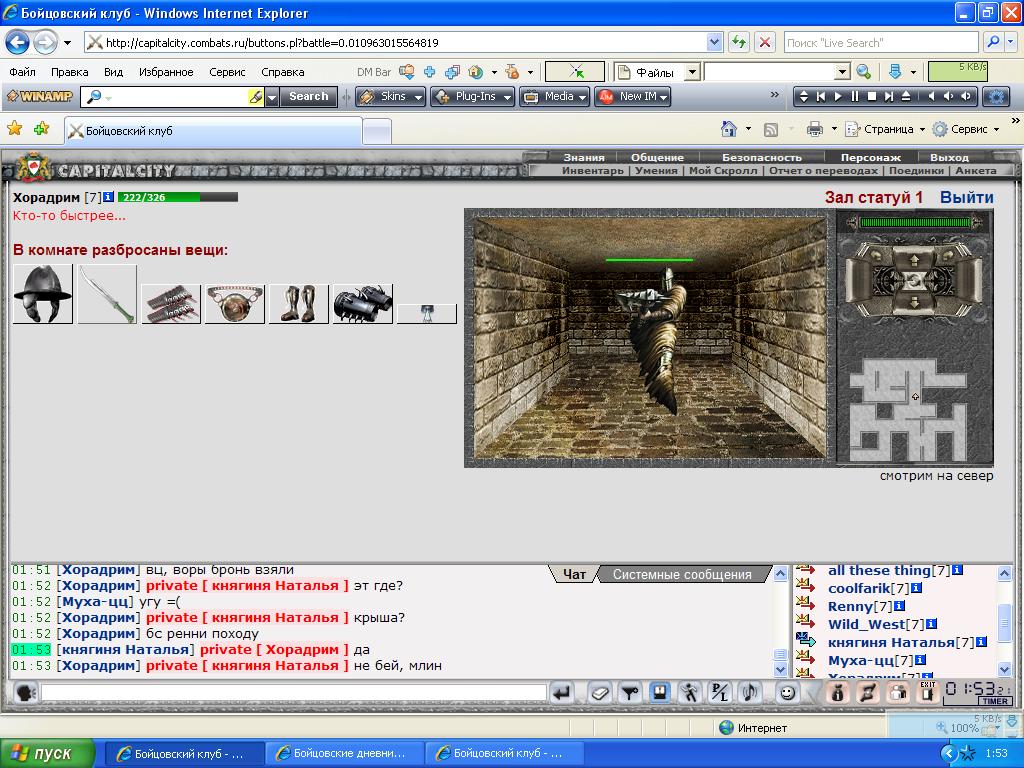Image resolution: width=1024 pixels, height=768 pixels.
Task: Open info icon next to coolfarik
Action: tap(915, 588)
